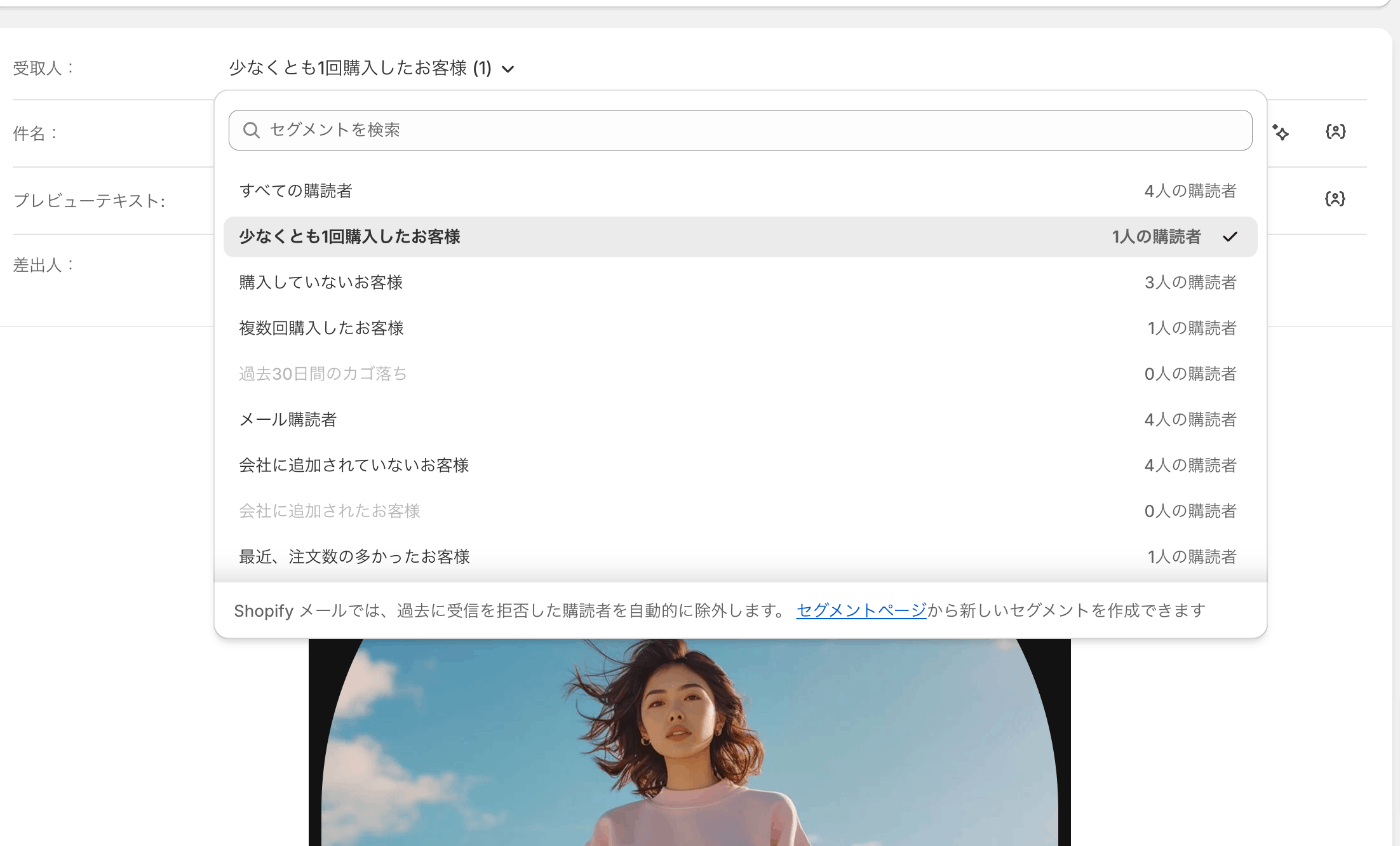The image size is (1400, 846).
Task: Click the 差出人 label
Action: pyautogui.click(x=44, y=265)
